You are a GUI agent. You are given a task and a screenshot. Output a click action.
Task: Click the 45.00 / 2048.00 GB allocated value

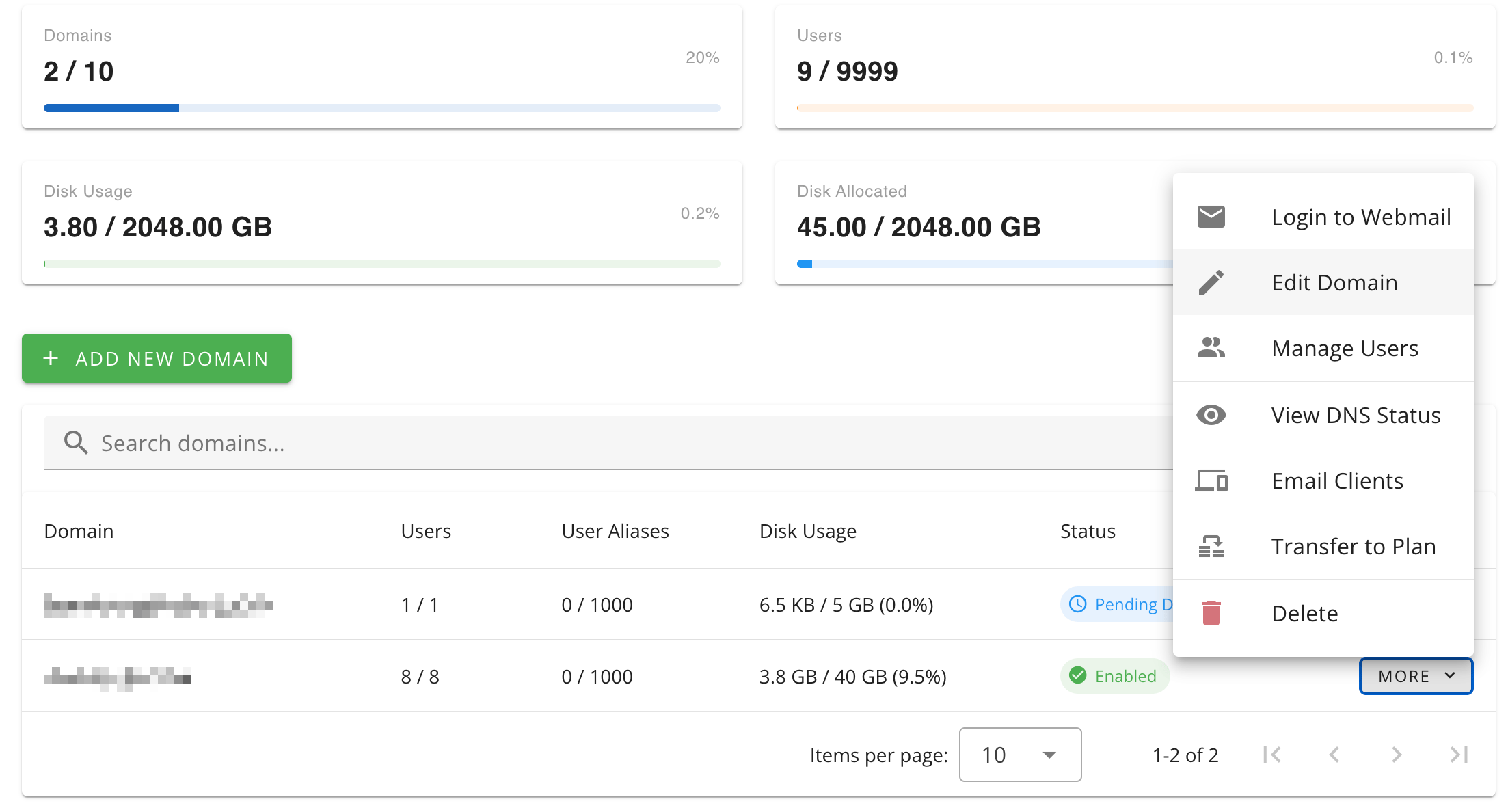(919, 227)
